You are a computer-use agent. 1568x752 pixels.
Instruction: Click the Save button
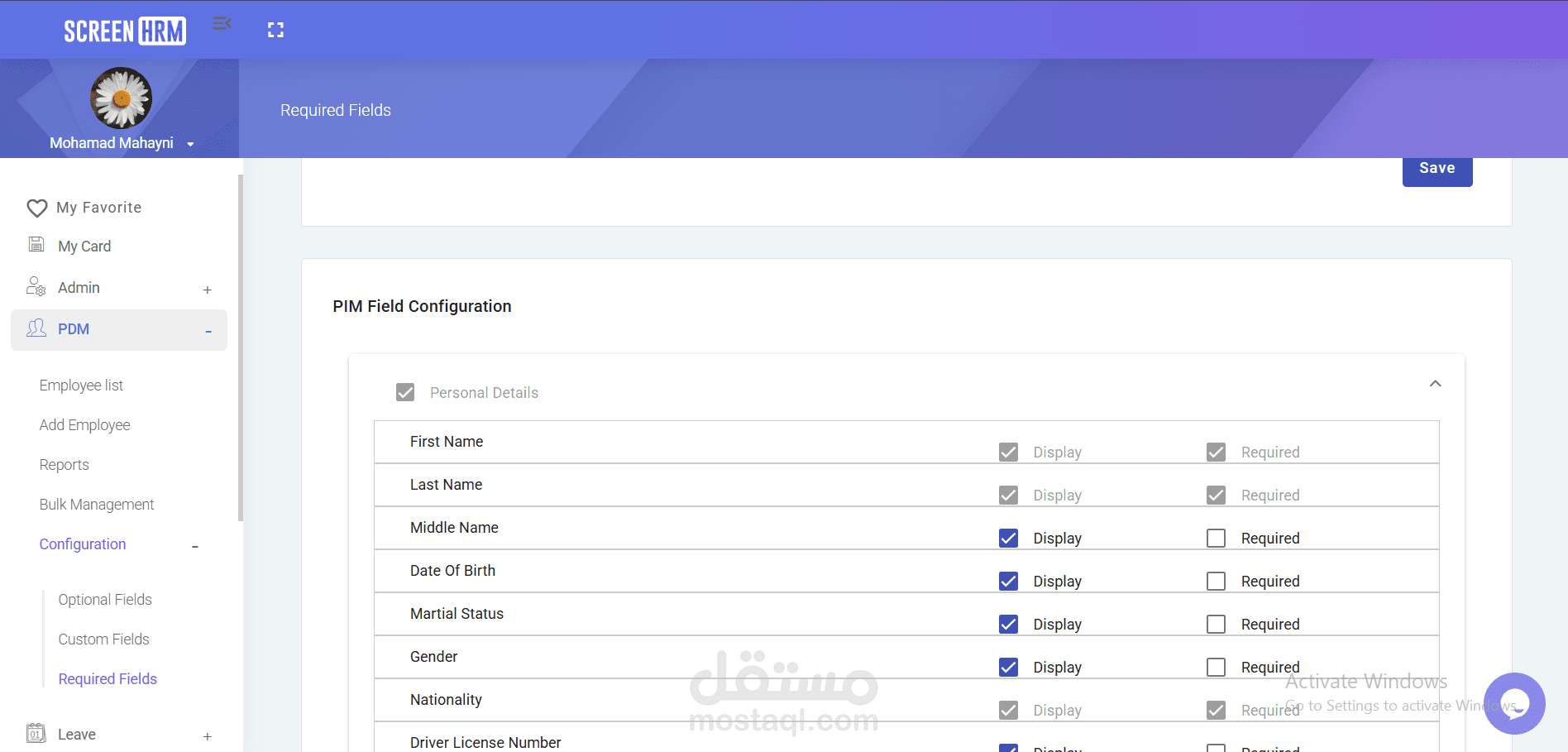[1437, 168]
